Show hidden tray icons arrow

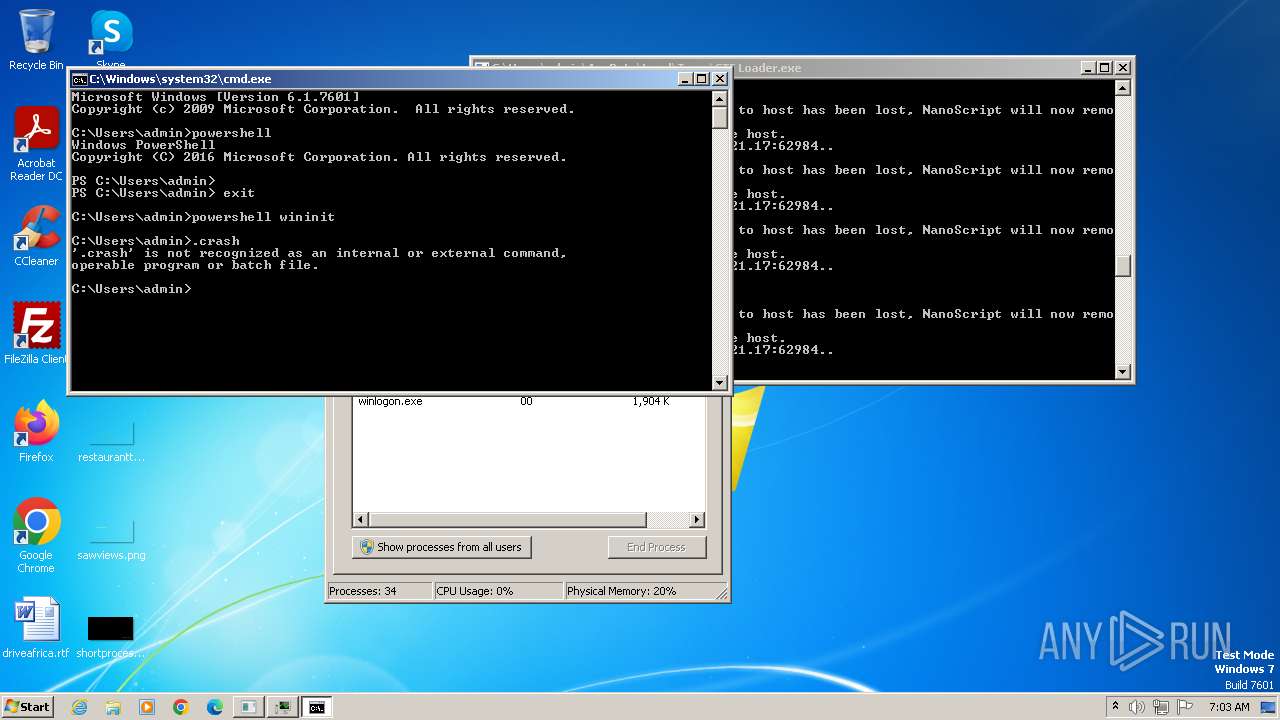[1116, 706]
